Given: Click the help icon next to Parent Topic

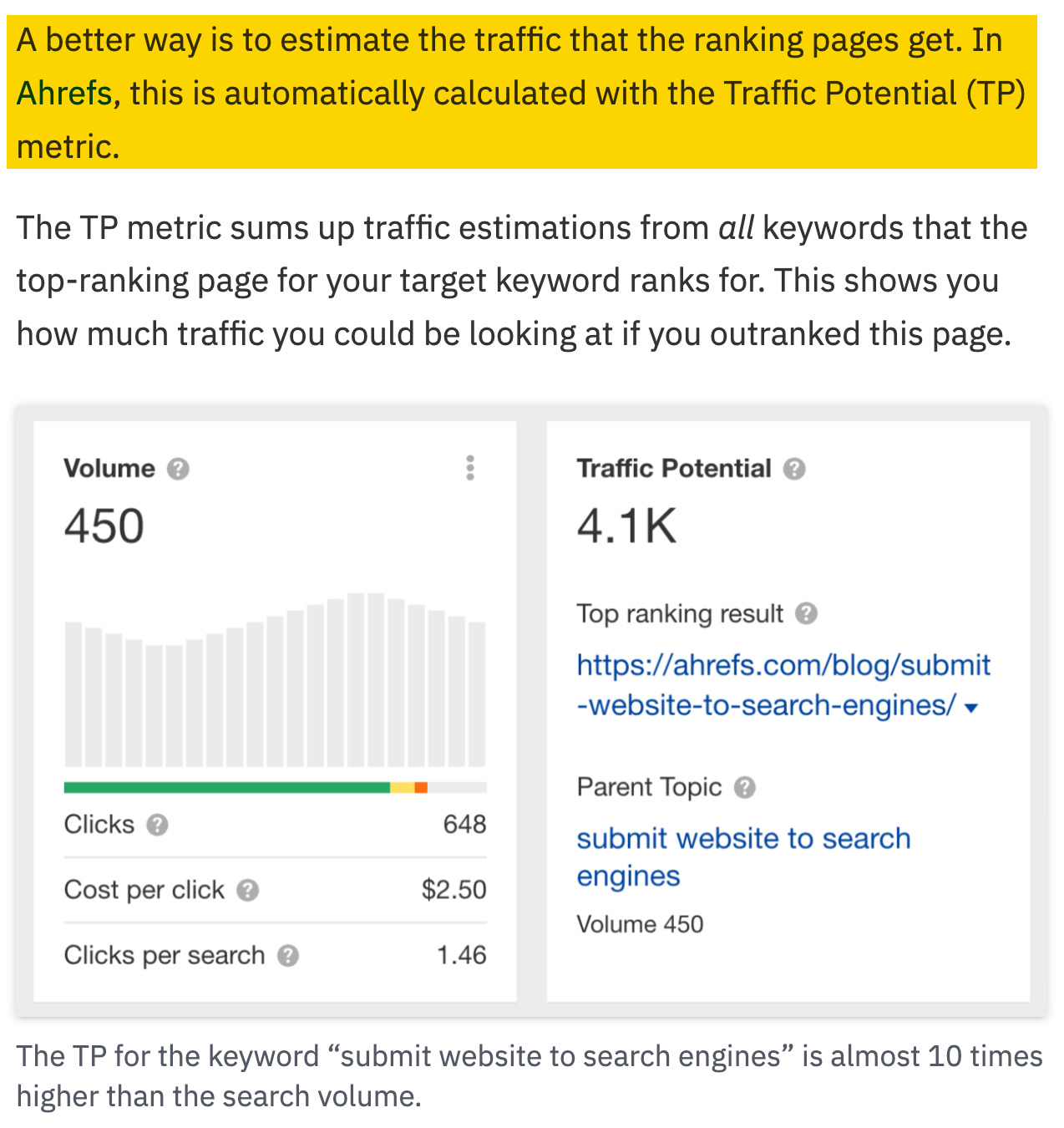Looking at the screenshot, I should (x=746, y=787).
